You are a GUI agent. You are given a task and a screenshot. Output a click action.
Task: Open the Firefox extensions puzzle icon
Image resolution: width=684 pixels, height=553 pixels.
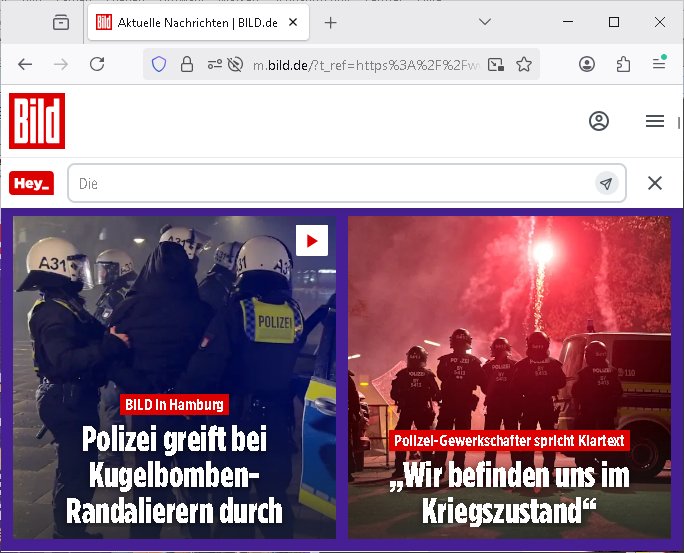pos(623,64)
